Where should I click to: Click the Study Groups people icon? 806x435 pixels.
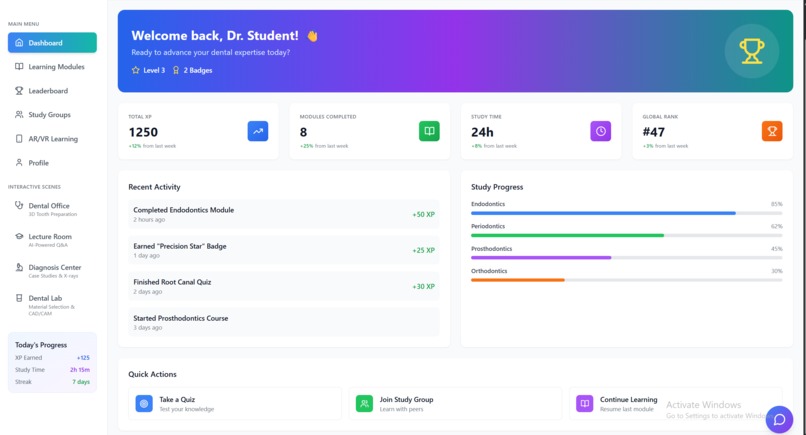19,114
